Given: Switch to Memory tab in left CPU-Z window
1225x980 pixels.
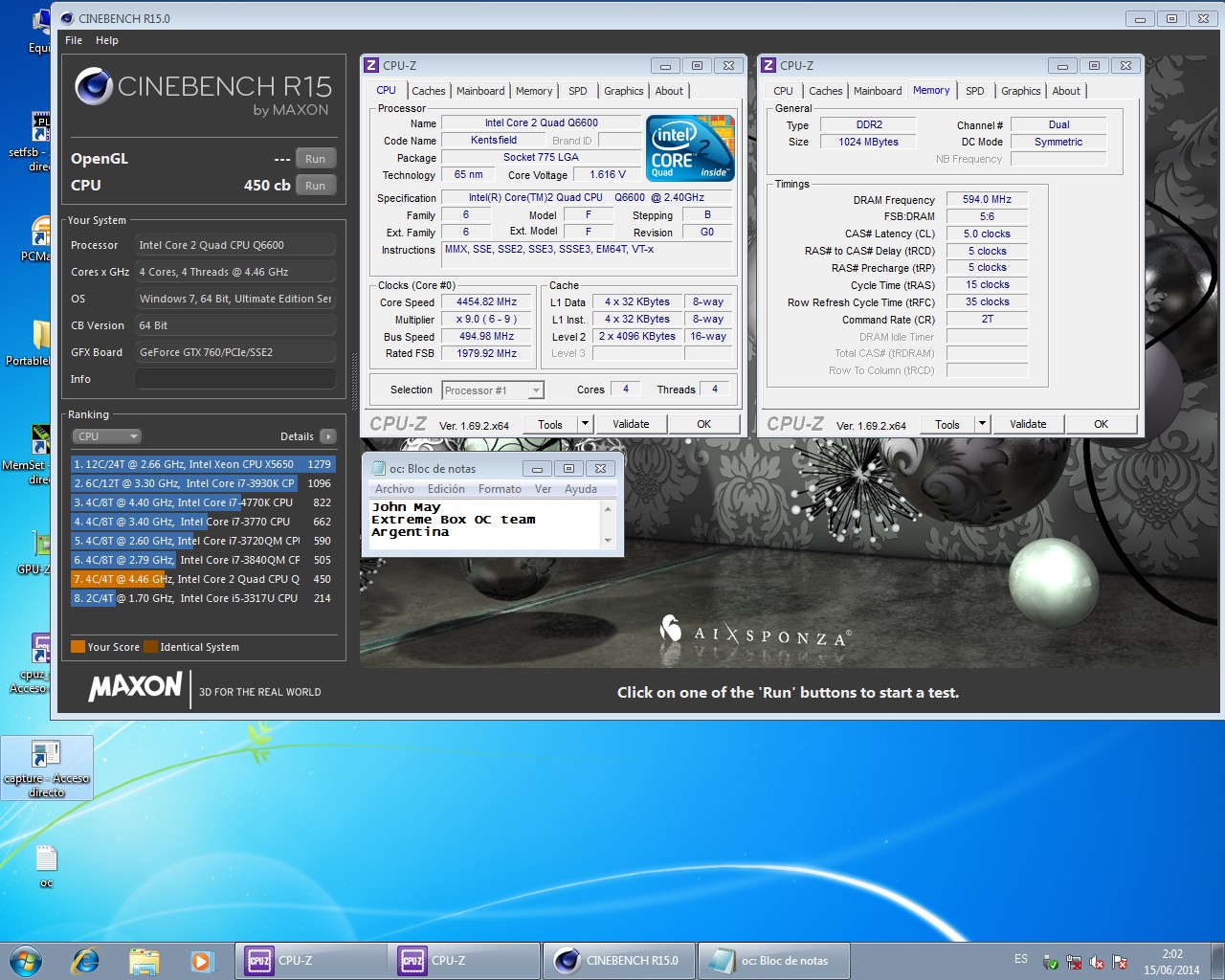Looking at the screenshot, I should 534,91.
